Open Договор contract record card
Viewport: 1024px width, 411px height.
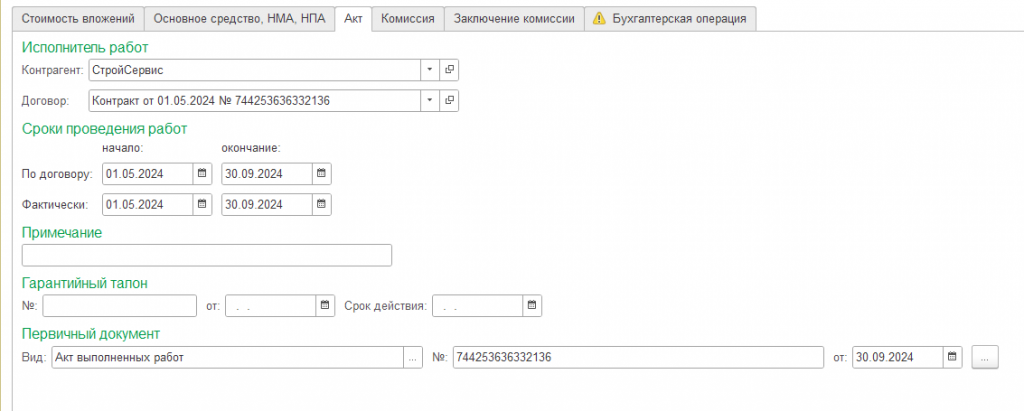tap(449, 101)
